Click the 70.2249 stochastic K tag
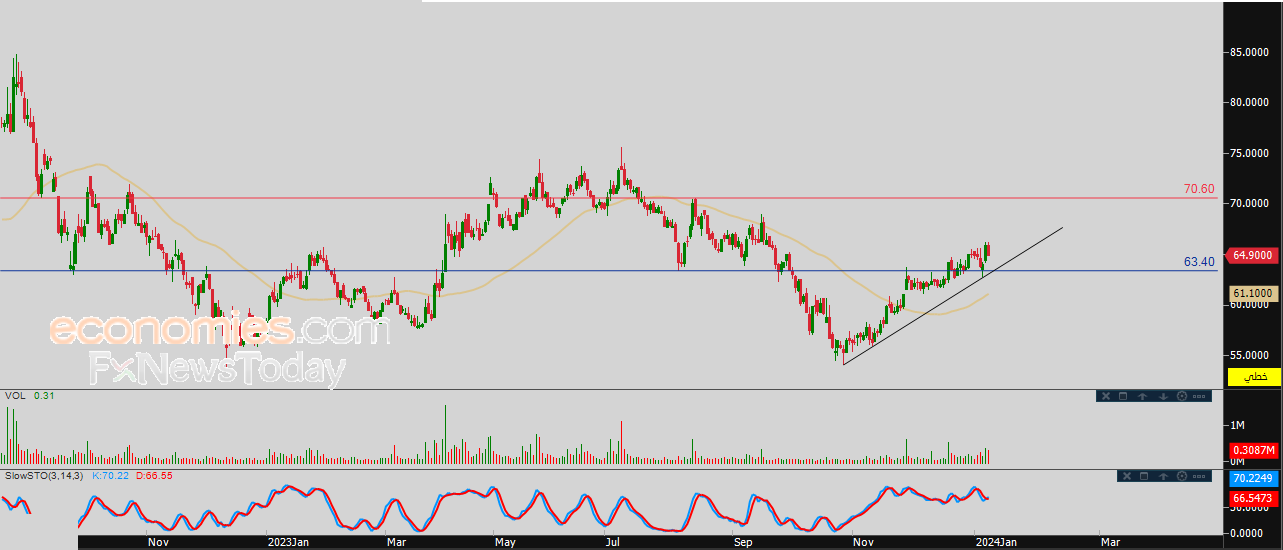The width and height of the screenshot is (1283, 550). pos(1252,480)
